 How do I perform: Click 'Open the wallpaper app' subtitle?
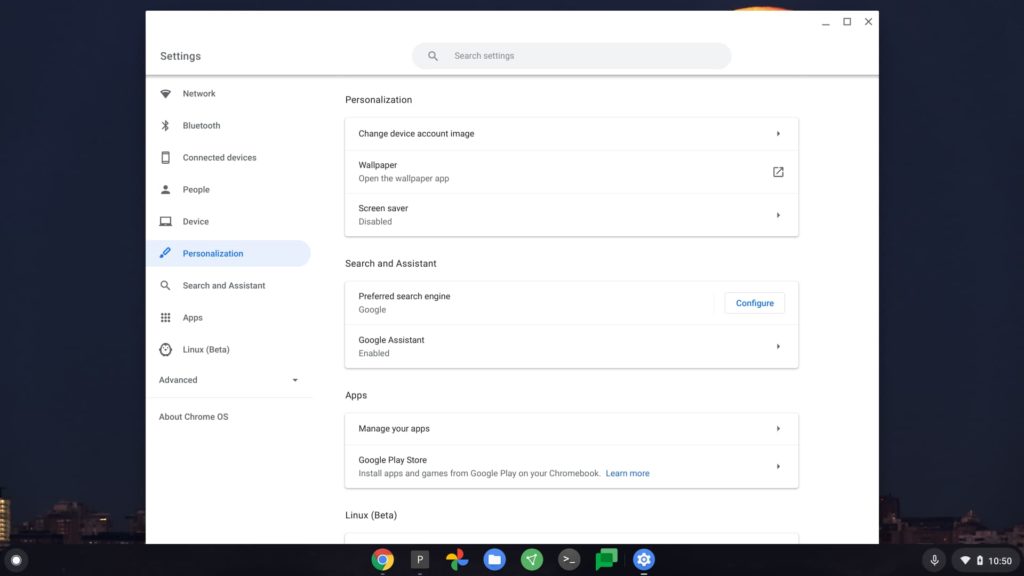(404, 178)
